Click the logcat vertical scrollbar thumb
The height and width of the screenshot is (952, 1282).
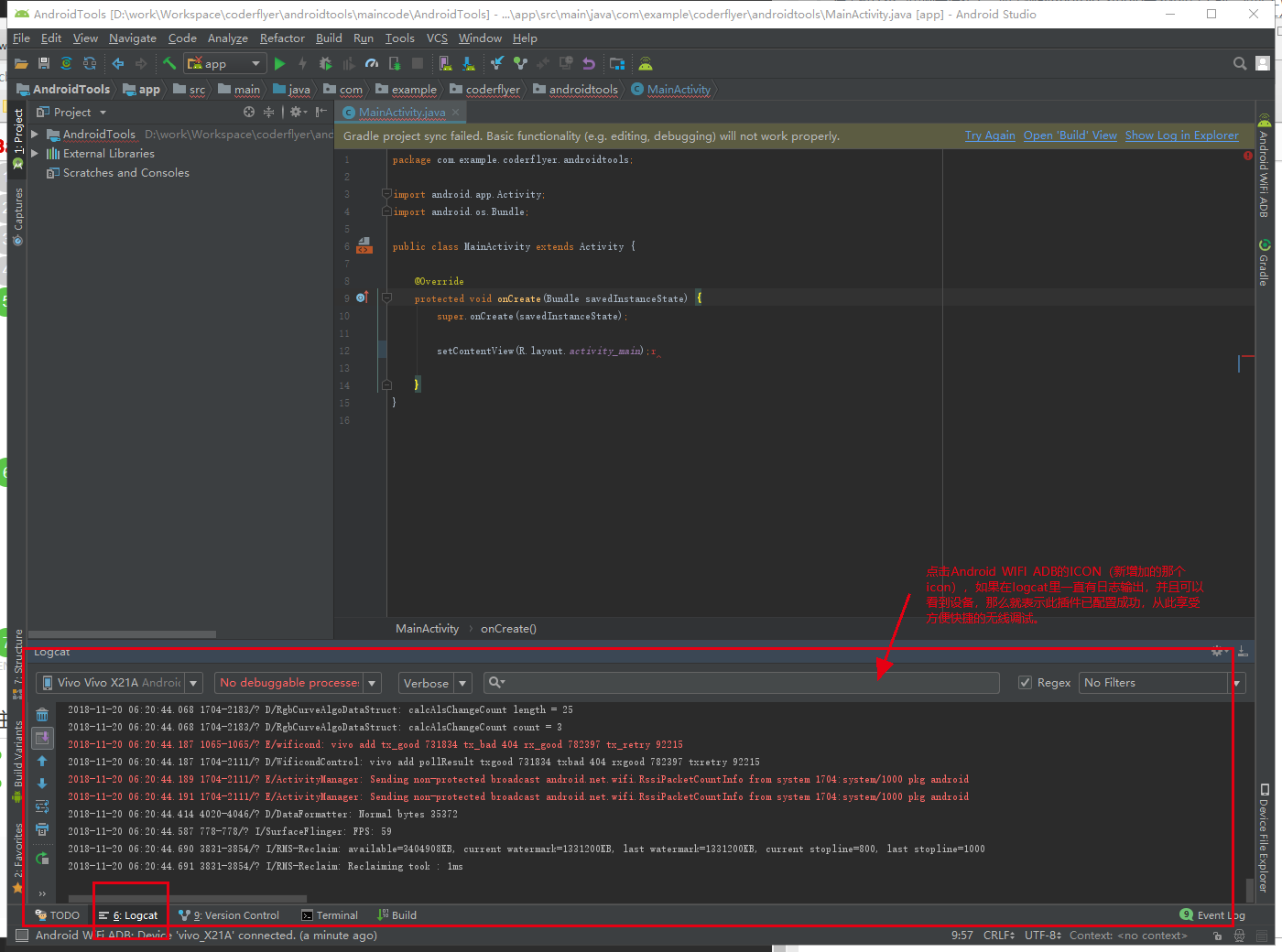point(1250,890)
